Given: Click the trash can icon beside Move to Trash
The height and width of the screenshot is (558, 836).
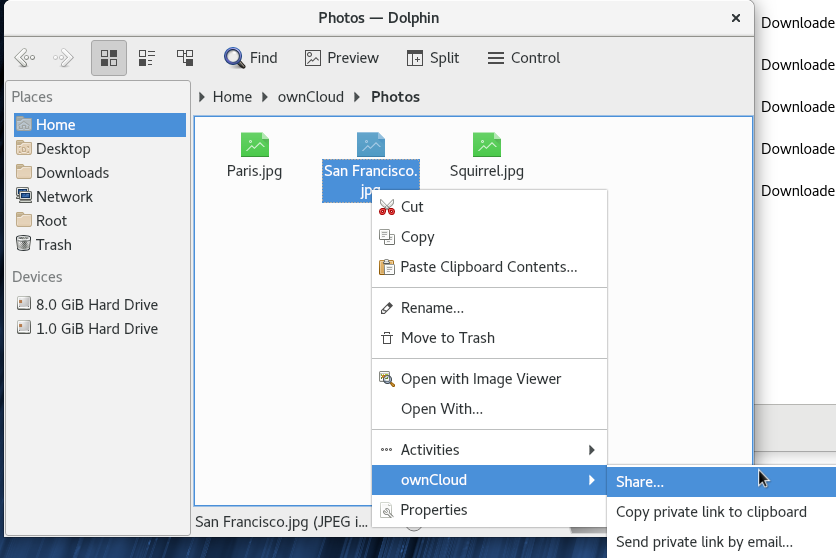Looking at the screenshot, I should 387,338.
